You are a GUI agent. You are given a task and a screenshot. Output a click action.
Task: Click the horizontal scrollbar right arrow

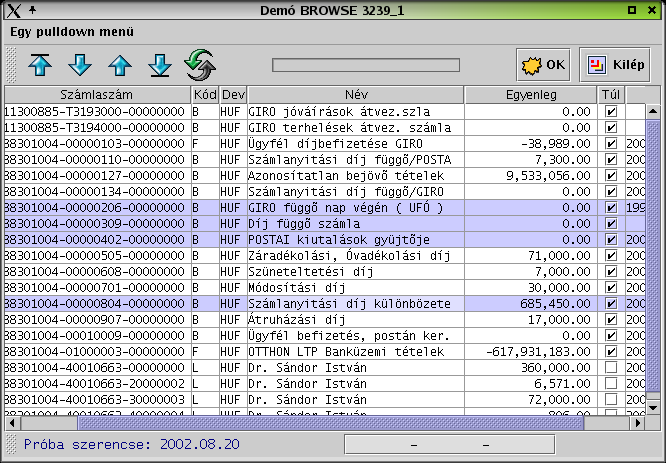(x=638, y=423)
